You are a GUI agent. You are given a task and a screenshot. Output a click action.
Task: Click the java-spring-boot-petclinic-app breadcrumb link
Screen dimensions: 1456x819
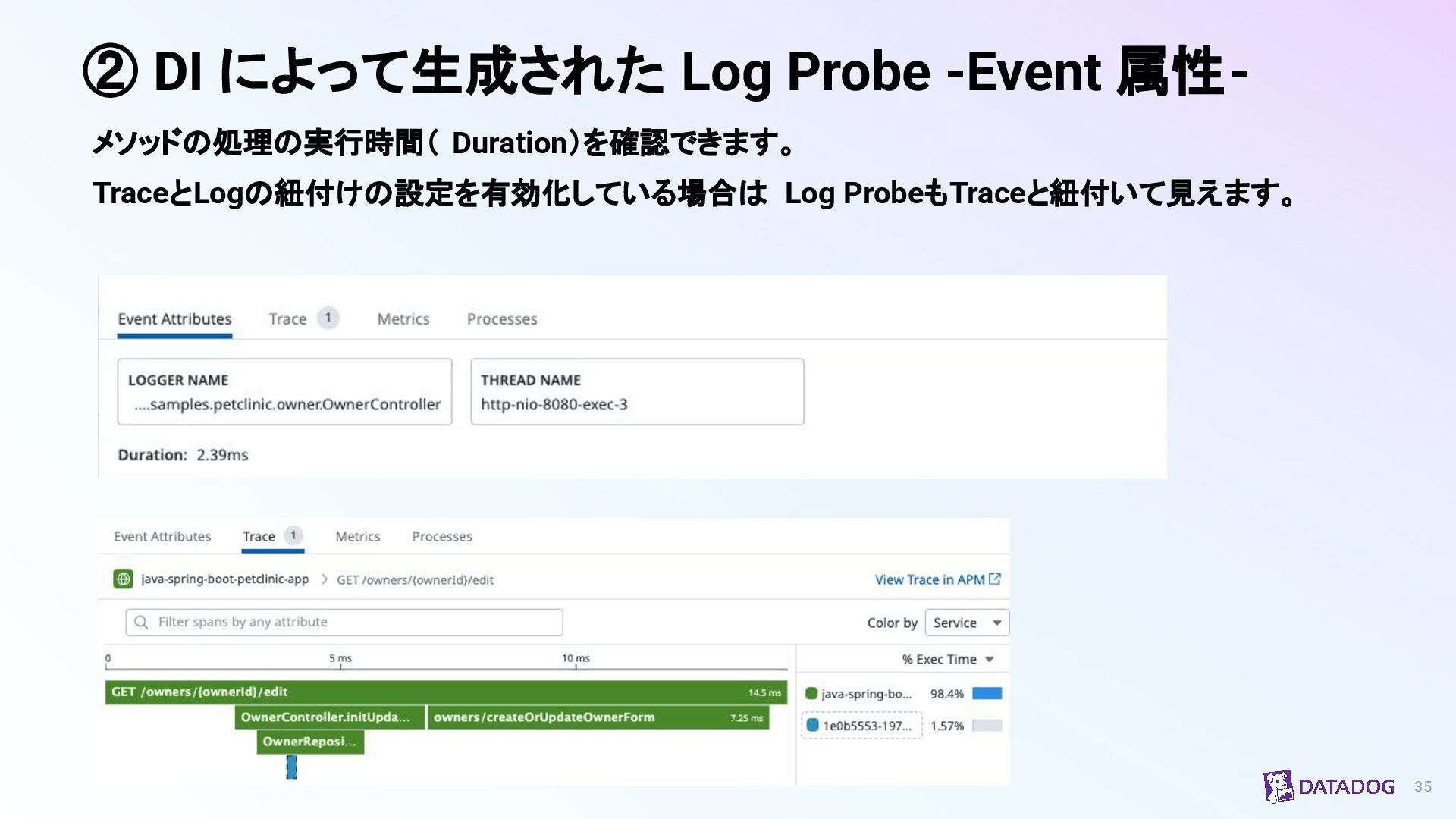point(224,579)
